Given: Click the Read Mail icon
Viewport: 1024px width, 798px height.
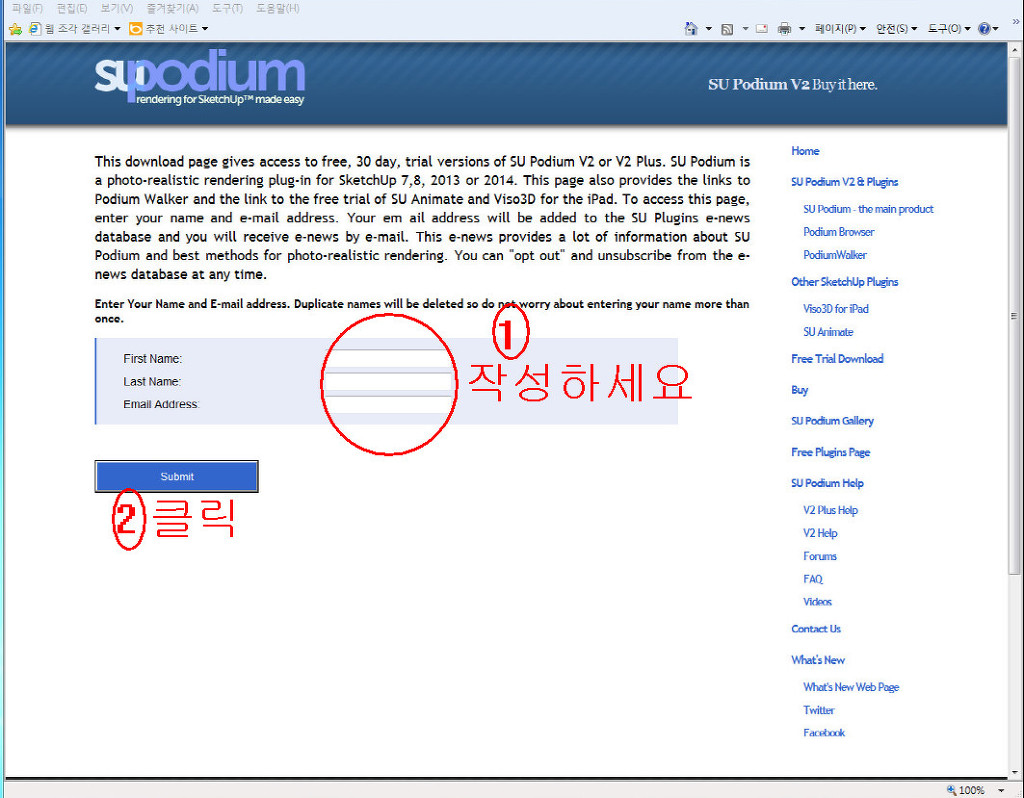Looking at the screenshot, I should point(761,29).
